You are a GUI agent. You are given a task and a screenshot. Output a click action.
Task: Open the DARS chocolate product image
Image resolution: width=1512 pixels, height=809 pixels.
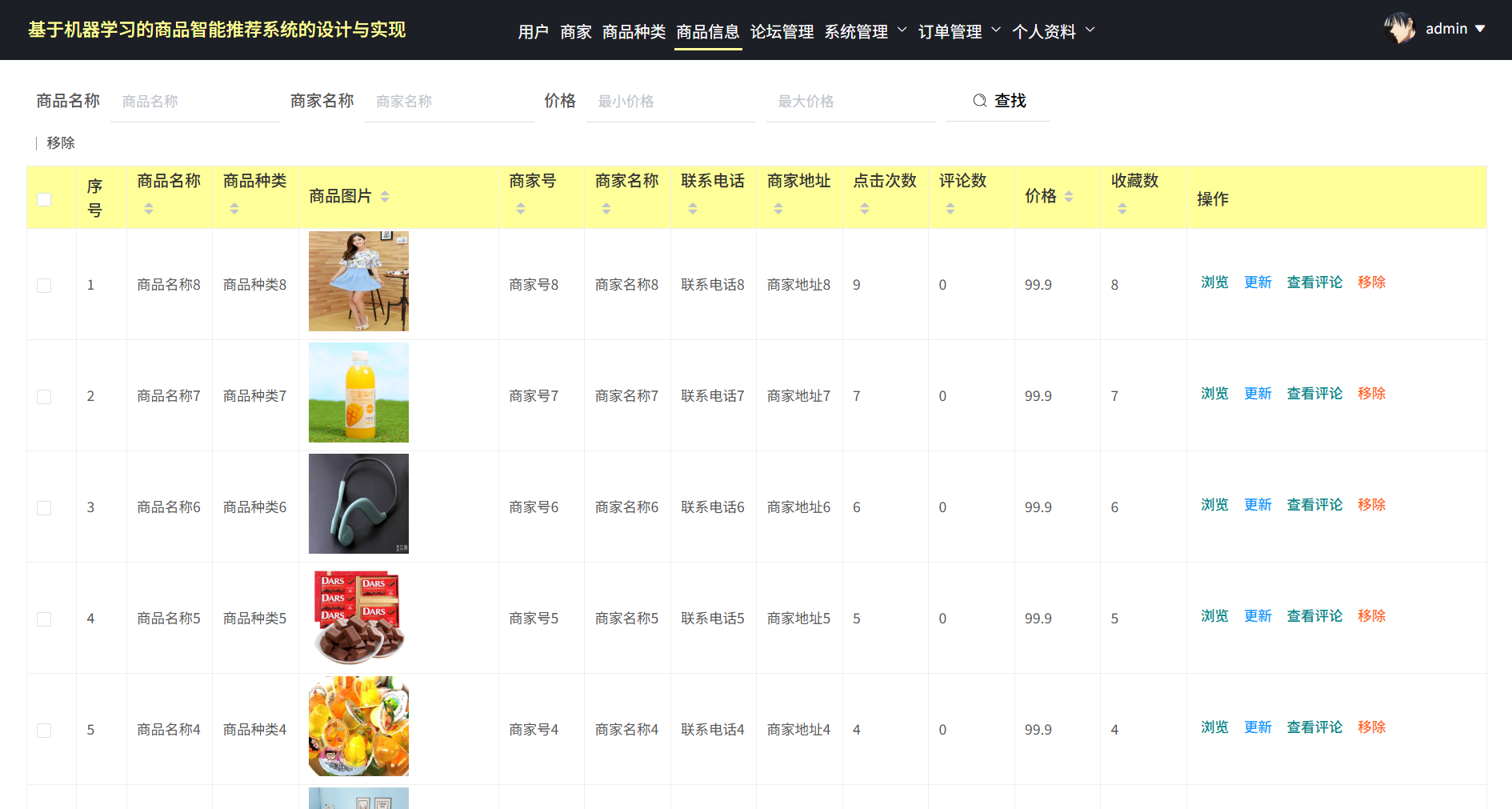358,615
